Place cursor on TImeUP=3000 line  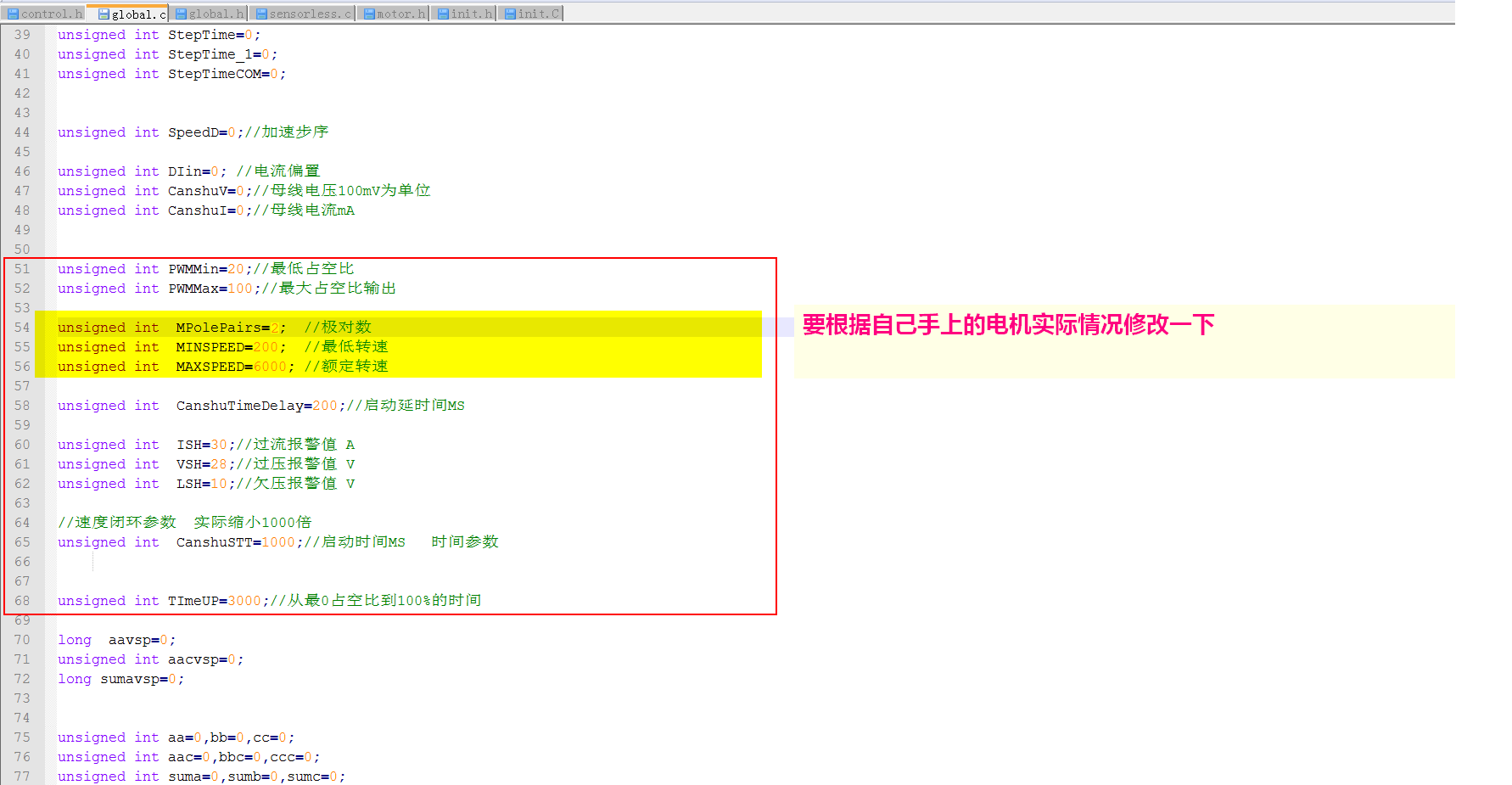click(x=270, y=601)
